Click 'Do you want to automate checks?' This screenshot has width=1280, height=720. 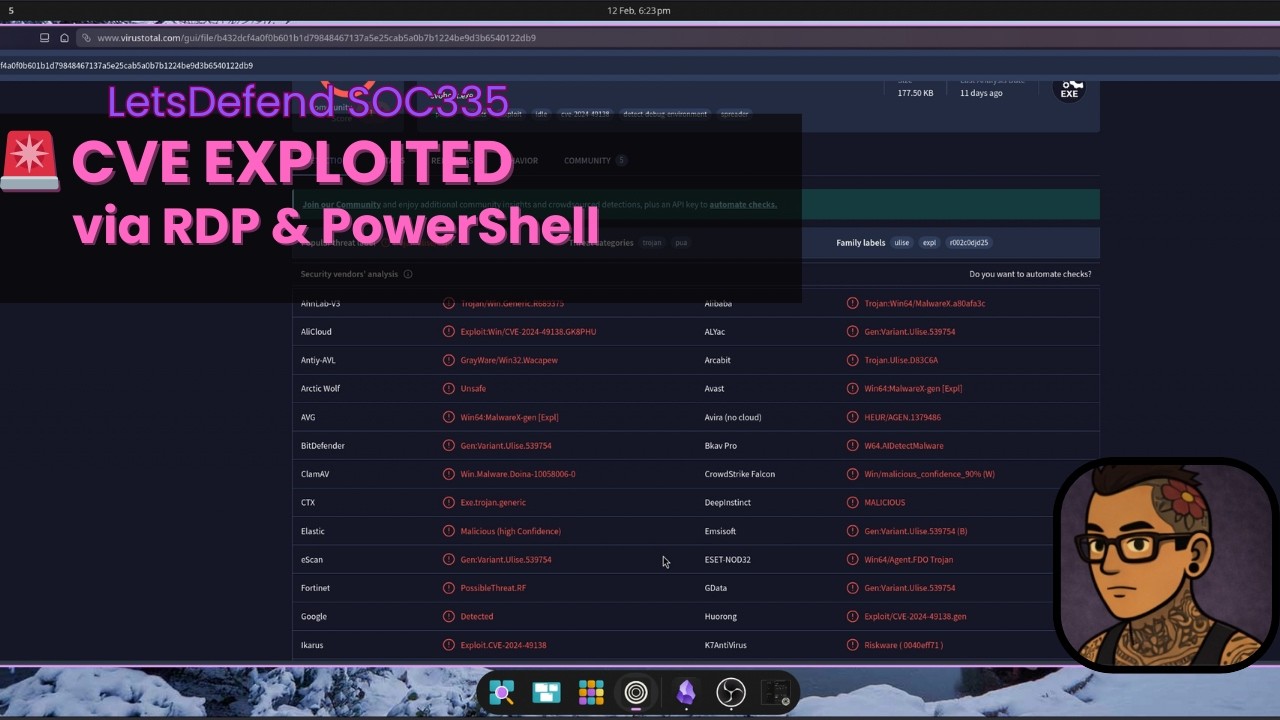1030,274
